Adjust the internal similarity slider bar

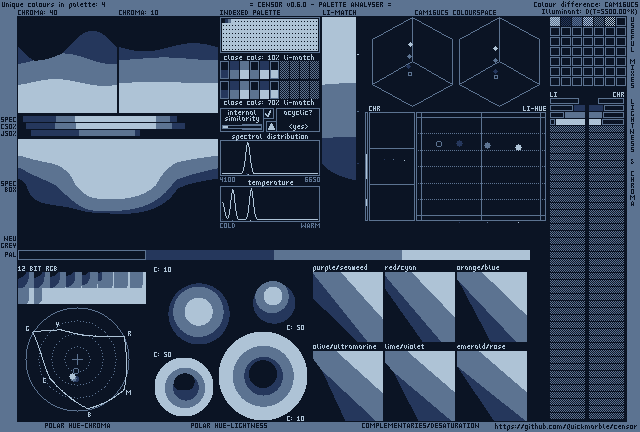pos(242,127)
